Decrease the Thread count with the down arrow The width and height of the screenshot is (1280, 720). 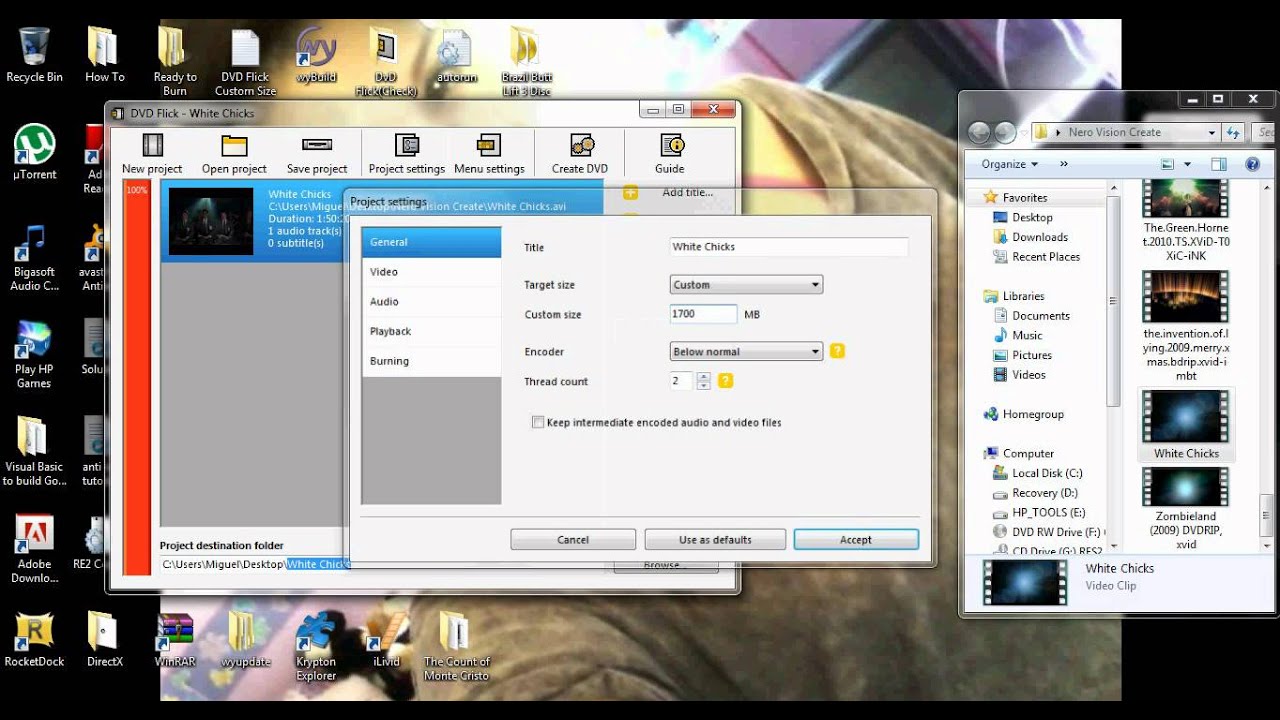[x=703, y=386]
